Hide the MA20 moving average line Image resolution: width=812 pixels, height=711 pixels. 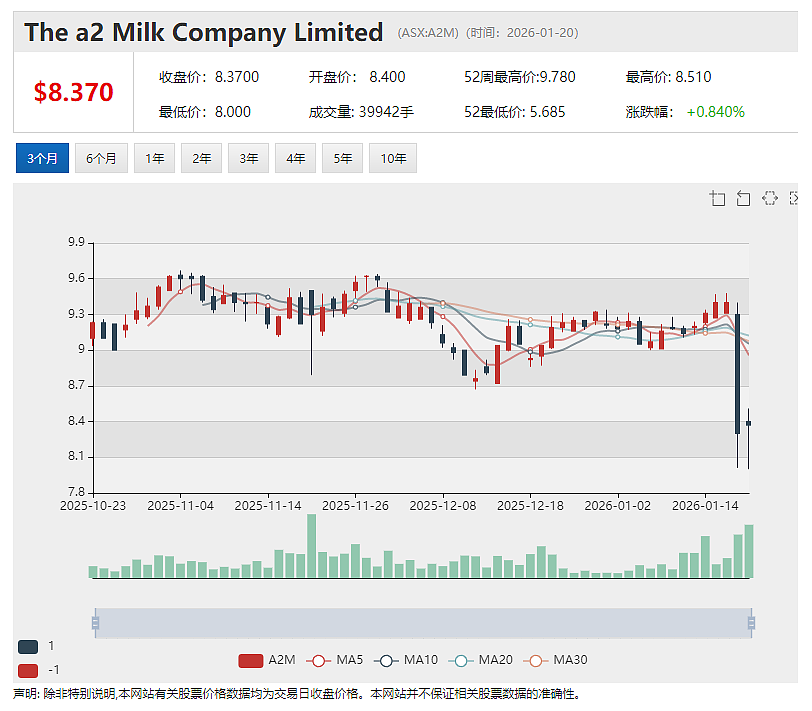(480, 660)
